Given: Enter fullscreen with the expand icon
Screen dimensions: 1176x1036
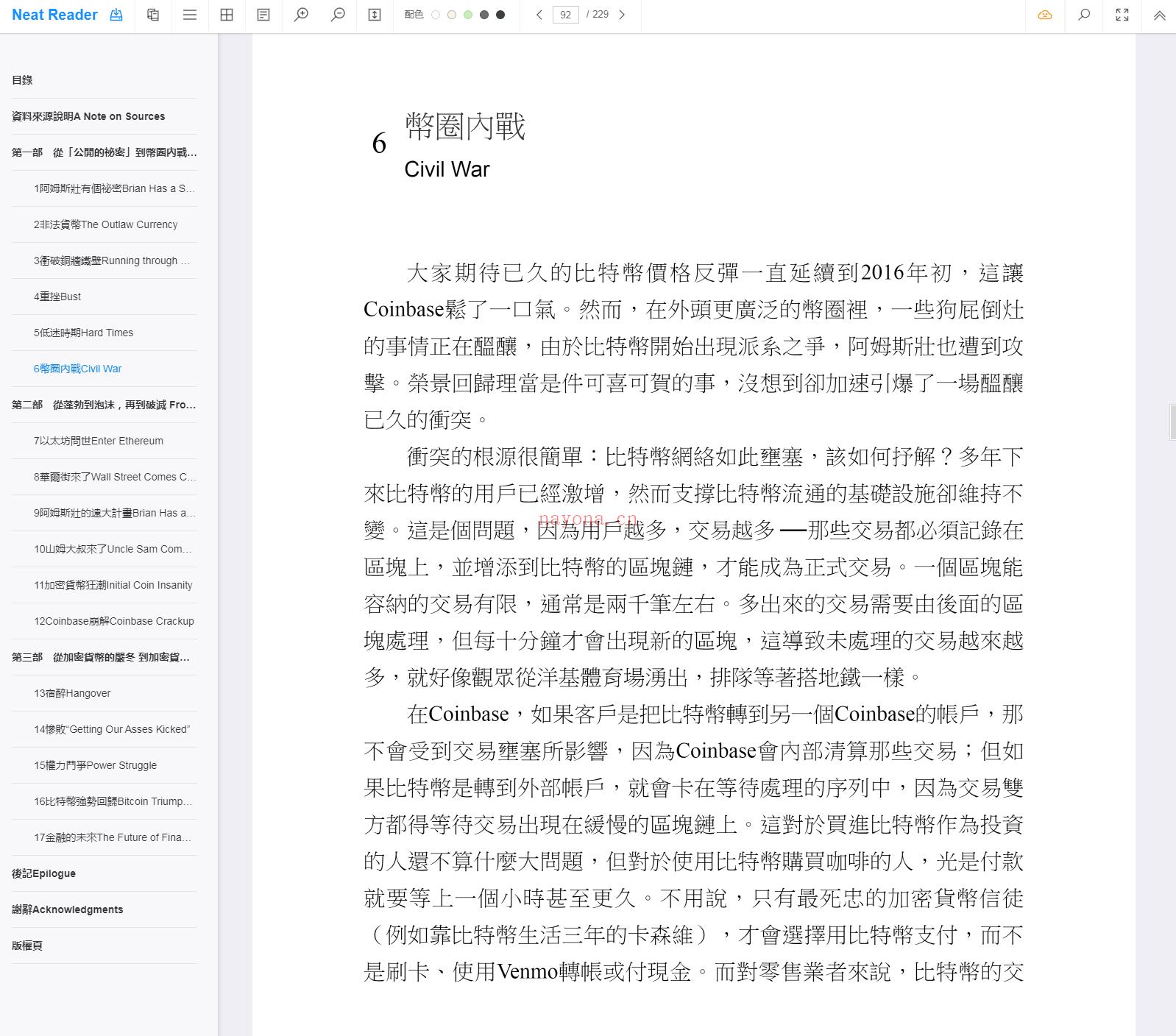Looking at the screenshot, I should coord(1122,15).
